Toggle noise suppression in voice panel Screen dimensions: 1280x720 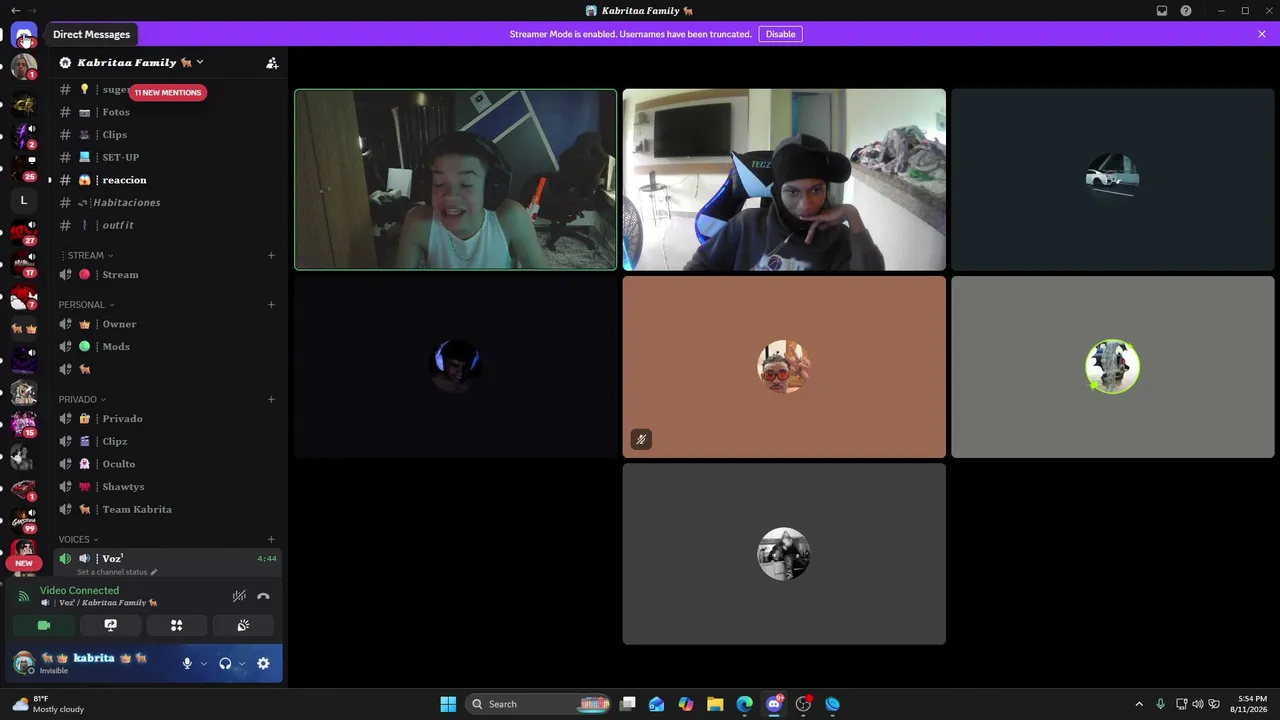click(x=239, y=596)
